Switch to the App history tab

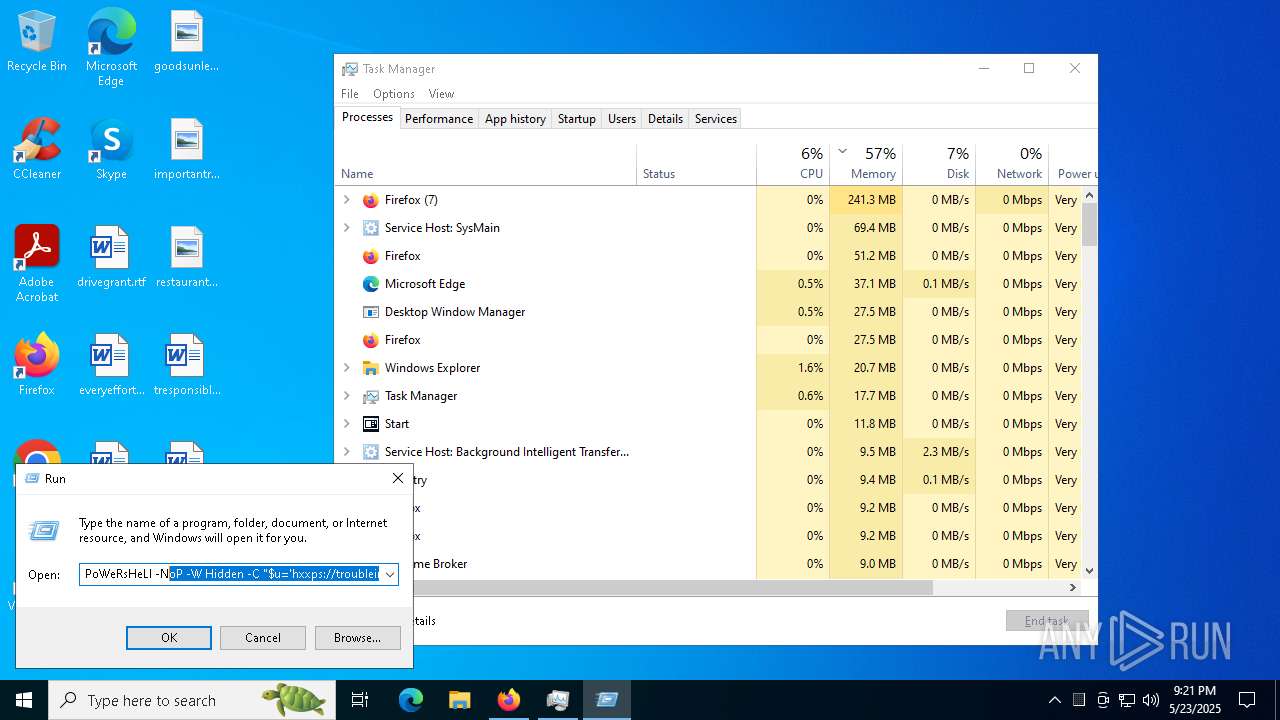[515, 119]
